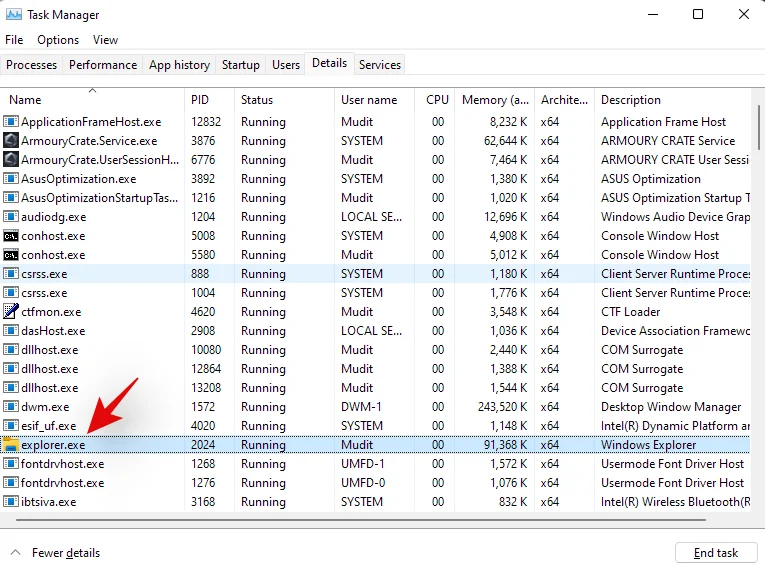Sort by the Memory column header
This screenshot has width=765, height=573.
coord(495,100)
